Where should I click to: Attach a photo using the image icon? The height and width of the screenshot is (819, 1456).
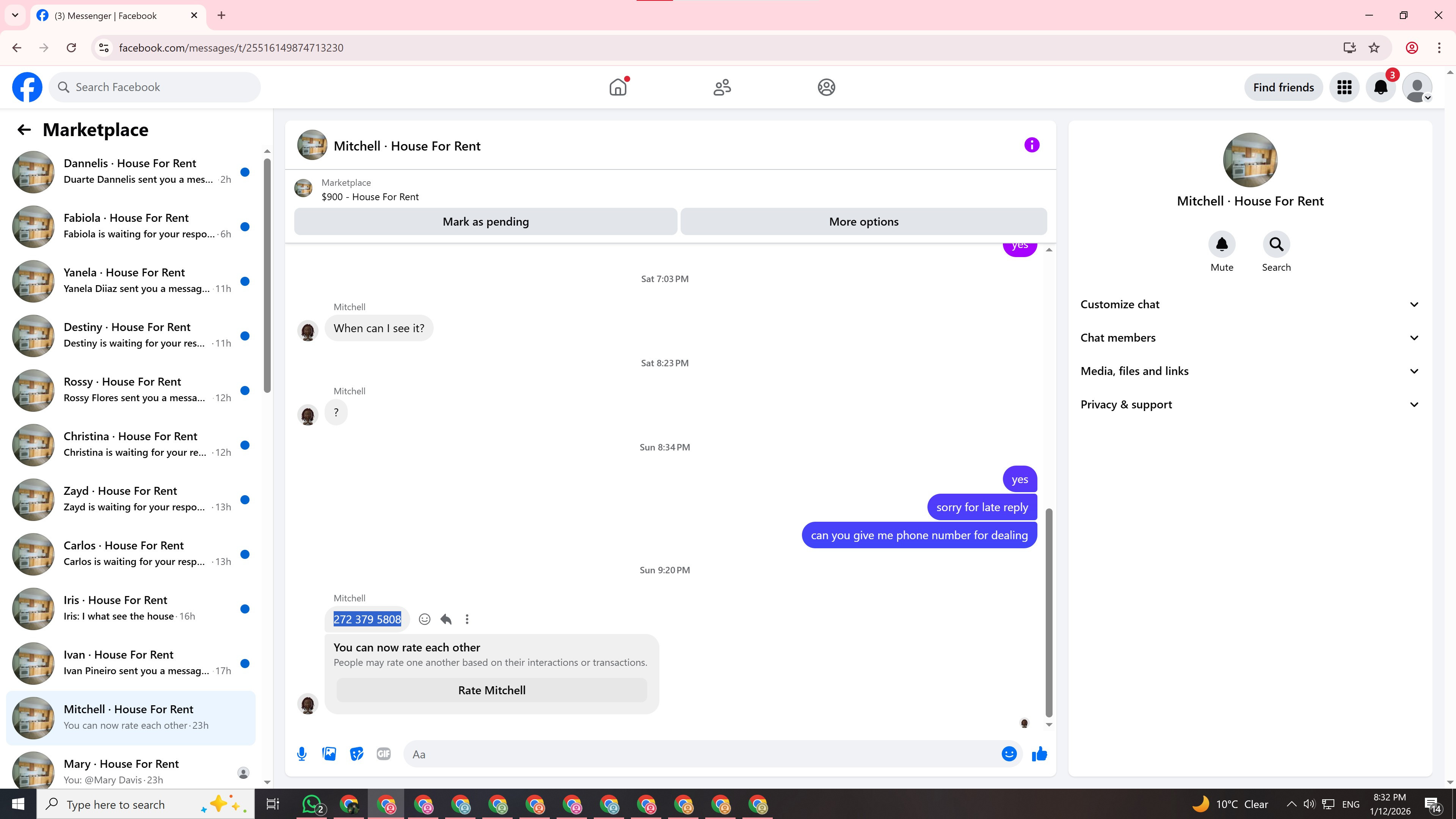[329, 754]
